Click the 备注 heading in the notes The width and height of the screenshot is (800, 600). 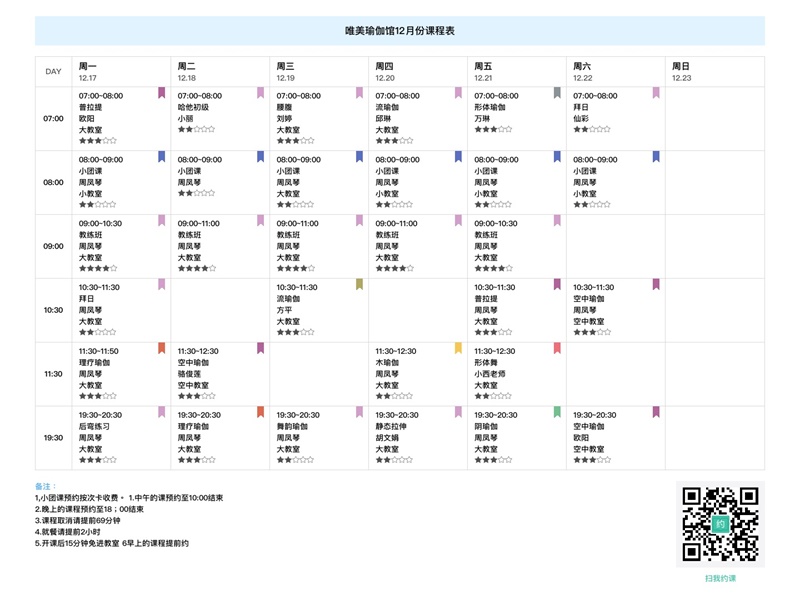click(46, 486)
